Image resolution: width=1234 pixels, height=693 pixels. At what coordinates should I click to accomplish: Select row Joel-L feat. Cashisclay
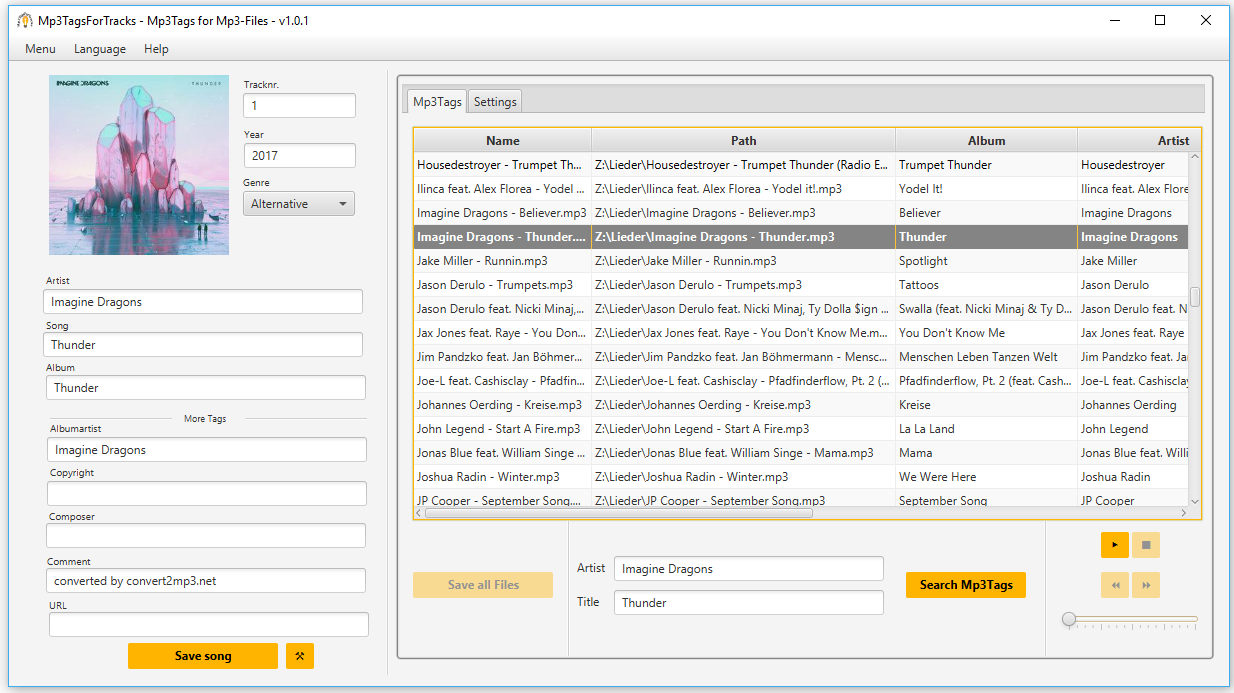[801, 381]
